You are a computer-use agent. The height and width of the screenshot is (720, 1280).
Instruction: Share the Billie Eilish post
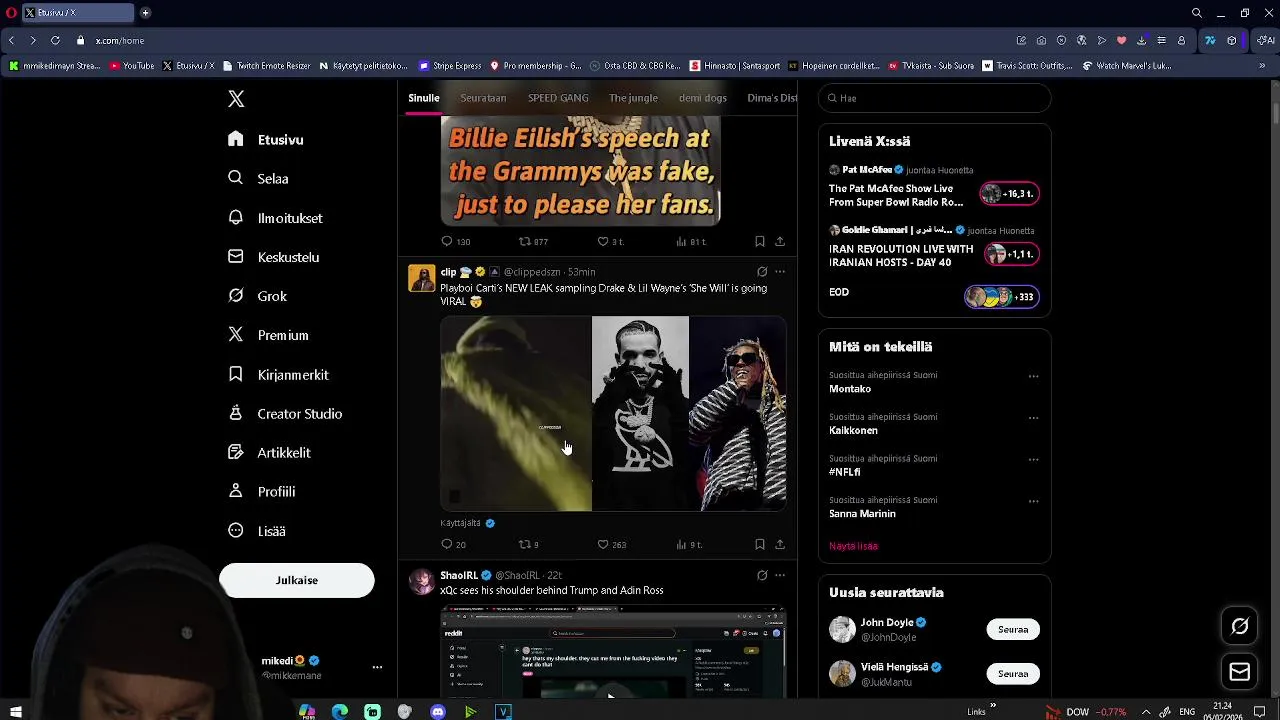[780, 241]
